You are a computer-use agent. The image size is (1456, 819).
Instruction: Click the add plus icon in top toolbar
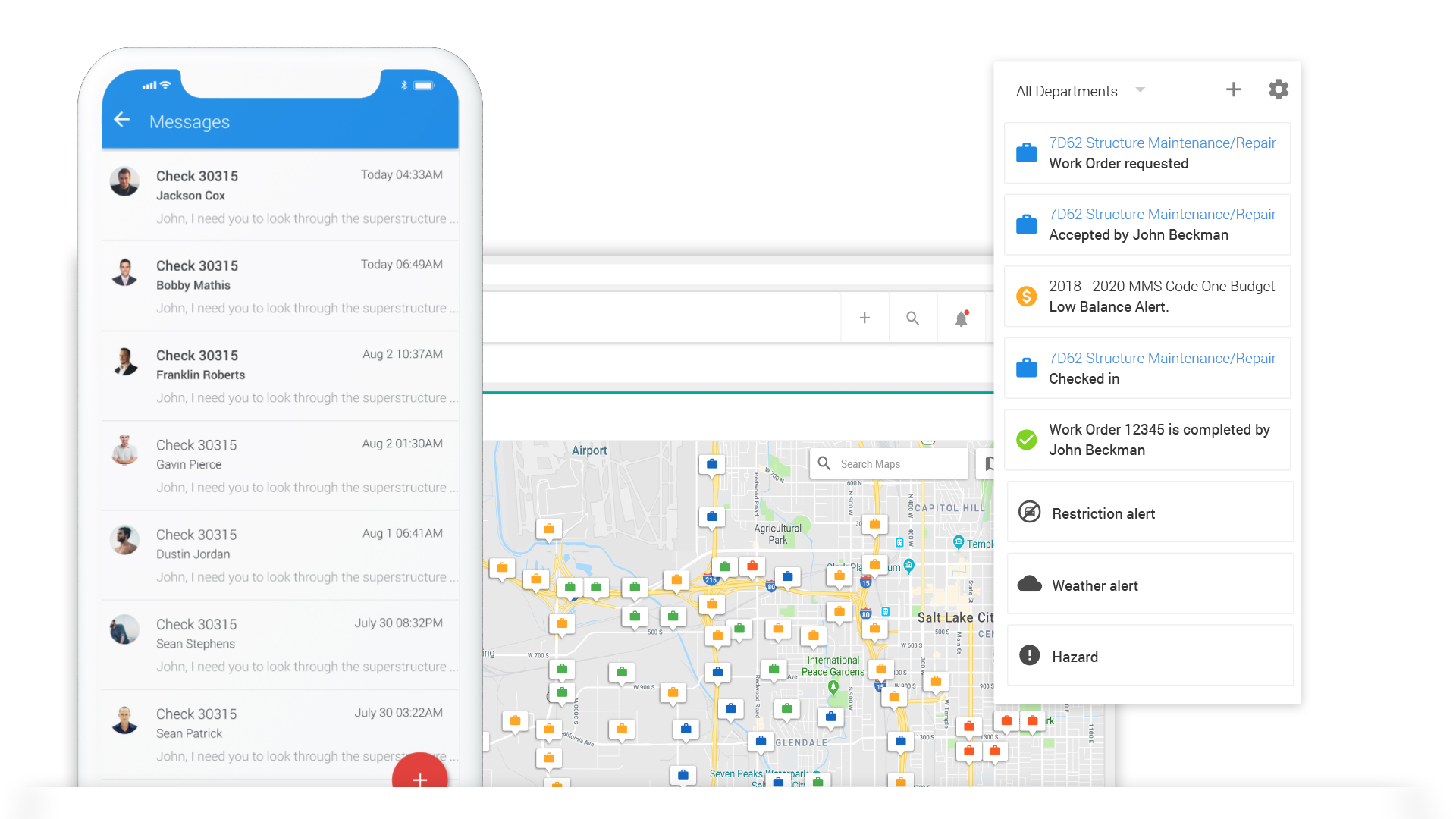click(864, 318)
